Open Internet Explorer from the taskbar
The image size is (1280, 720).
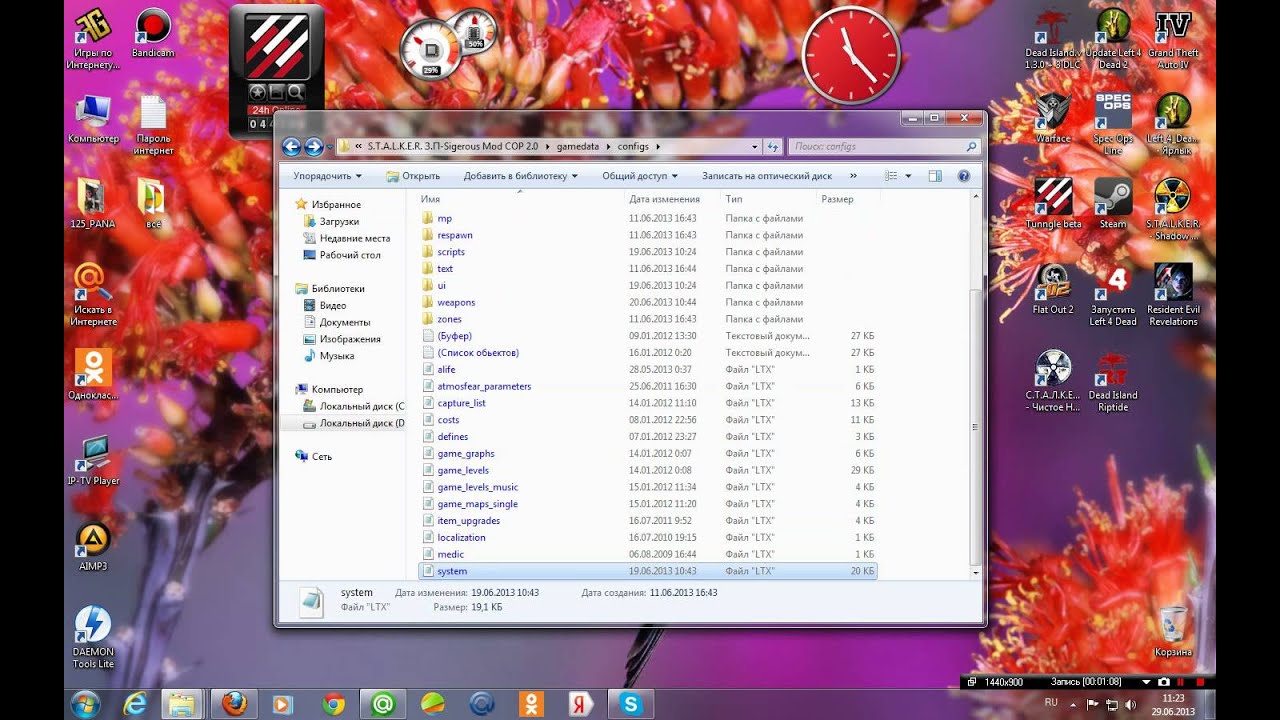point(134,703)
